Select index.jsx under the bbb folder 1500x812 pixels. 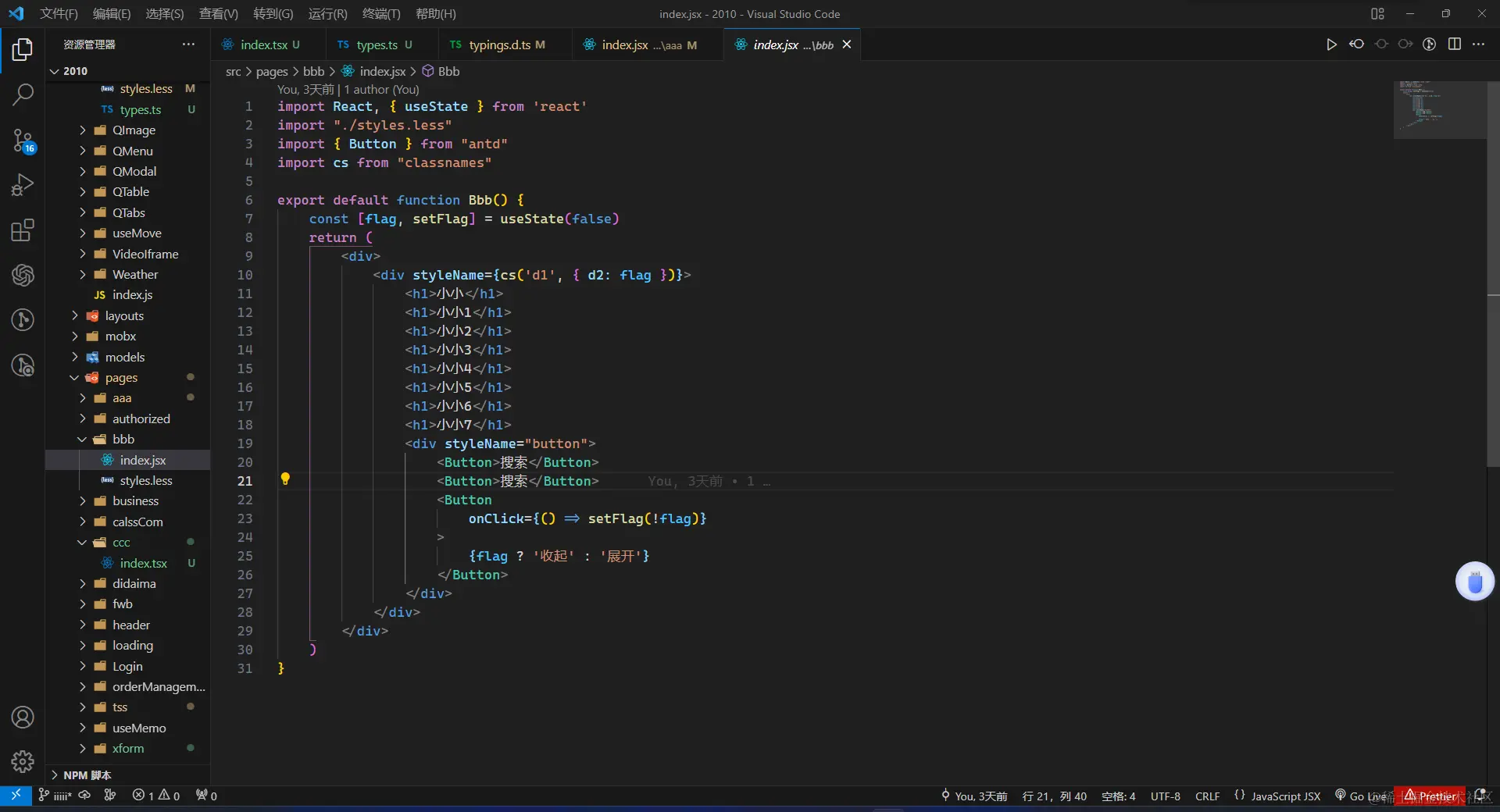tap(128, 460)
